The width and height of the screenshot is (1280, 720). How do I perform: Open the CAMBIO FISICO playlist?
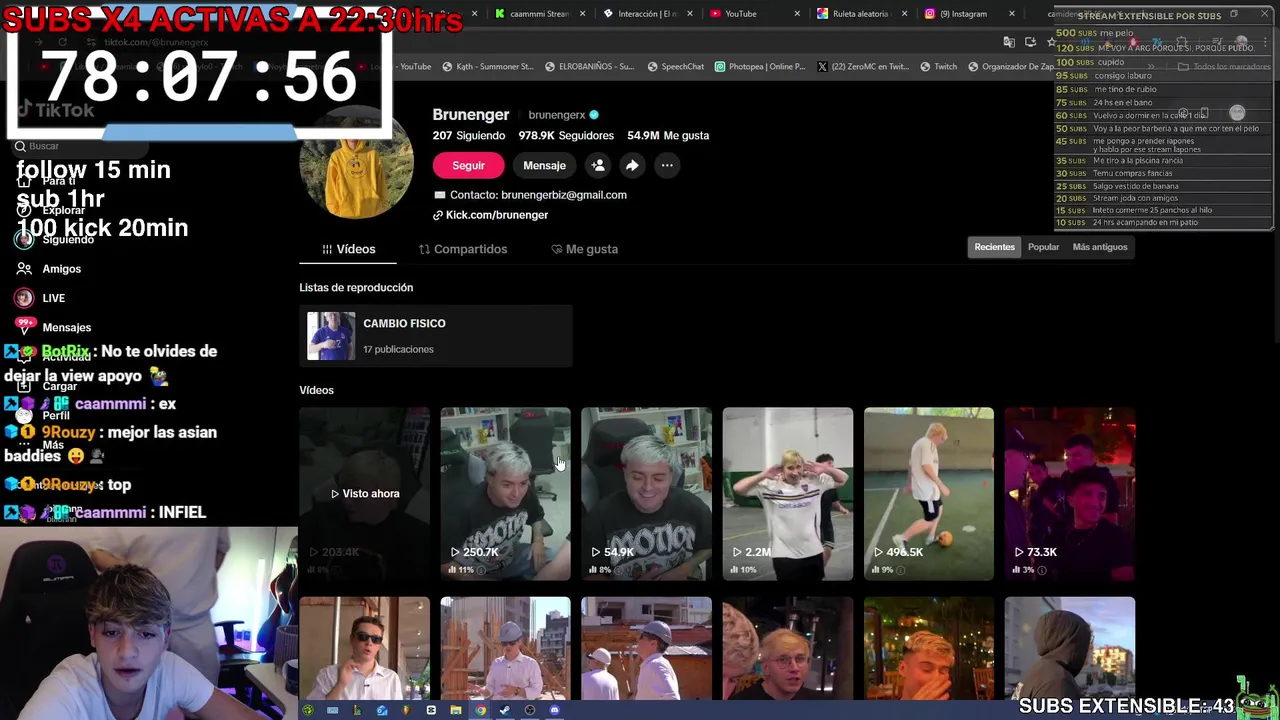(435, 336)
